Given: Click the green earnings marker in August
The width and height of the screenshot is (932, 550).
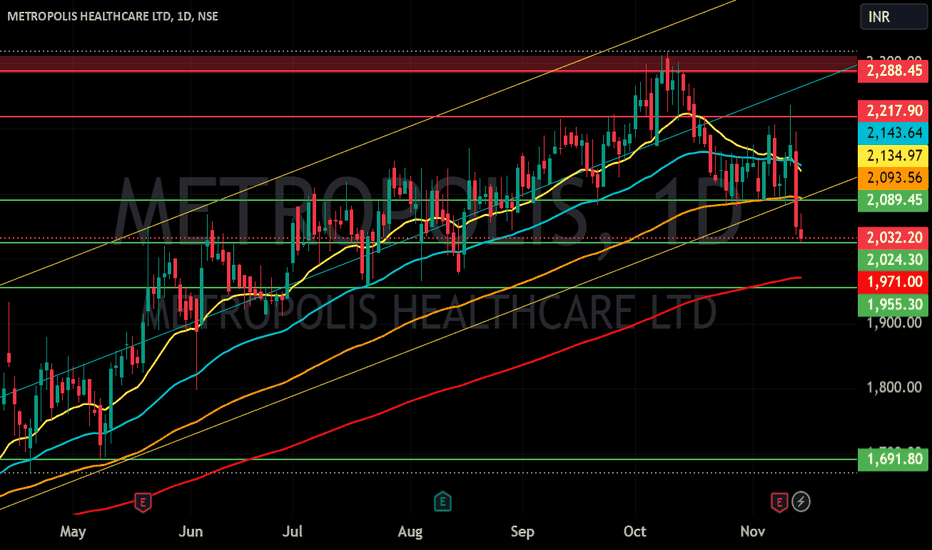Looking at the screenshot, I should pos(442,502).
